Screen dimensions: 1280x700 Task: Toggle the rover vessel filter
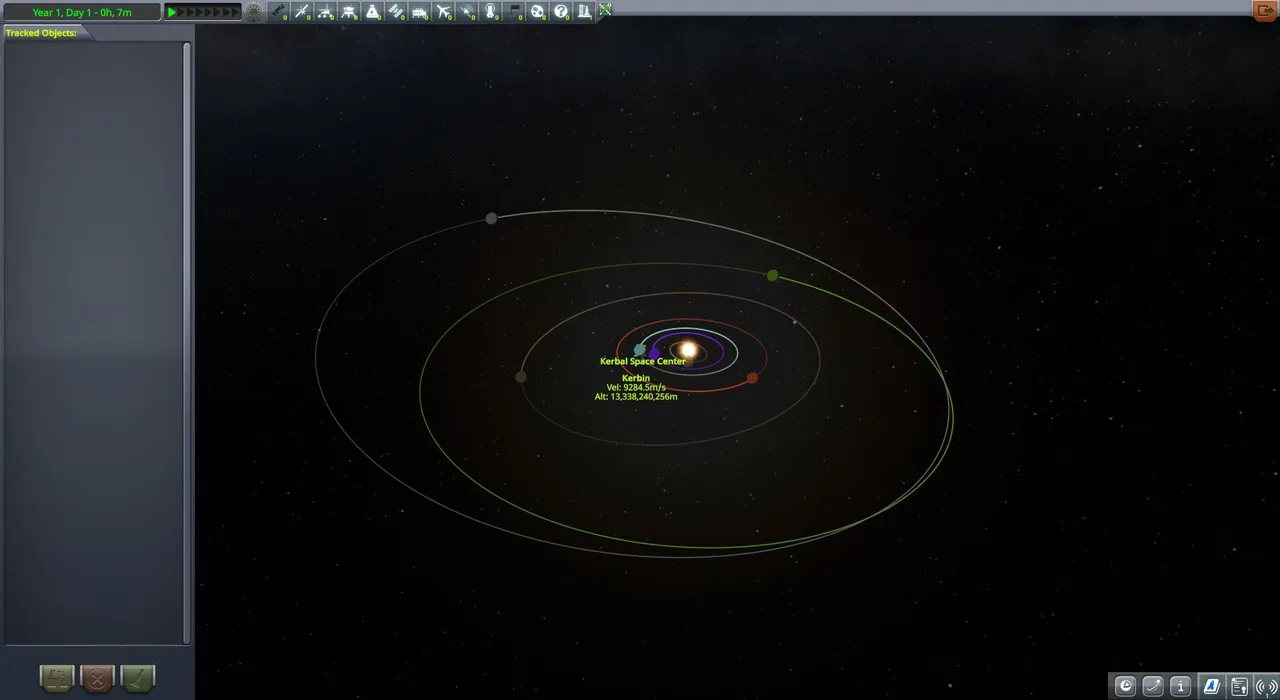pyautogui.click(x=326, y=12)
